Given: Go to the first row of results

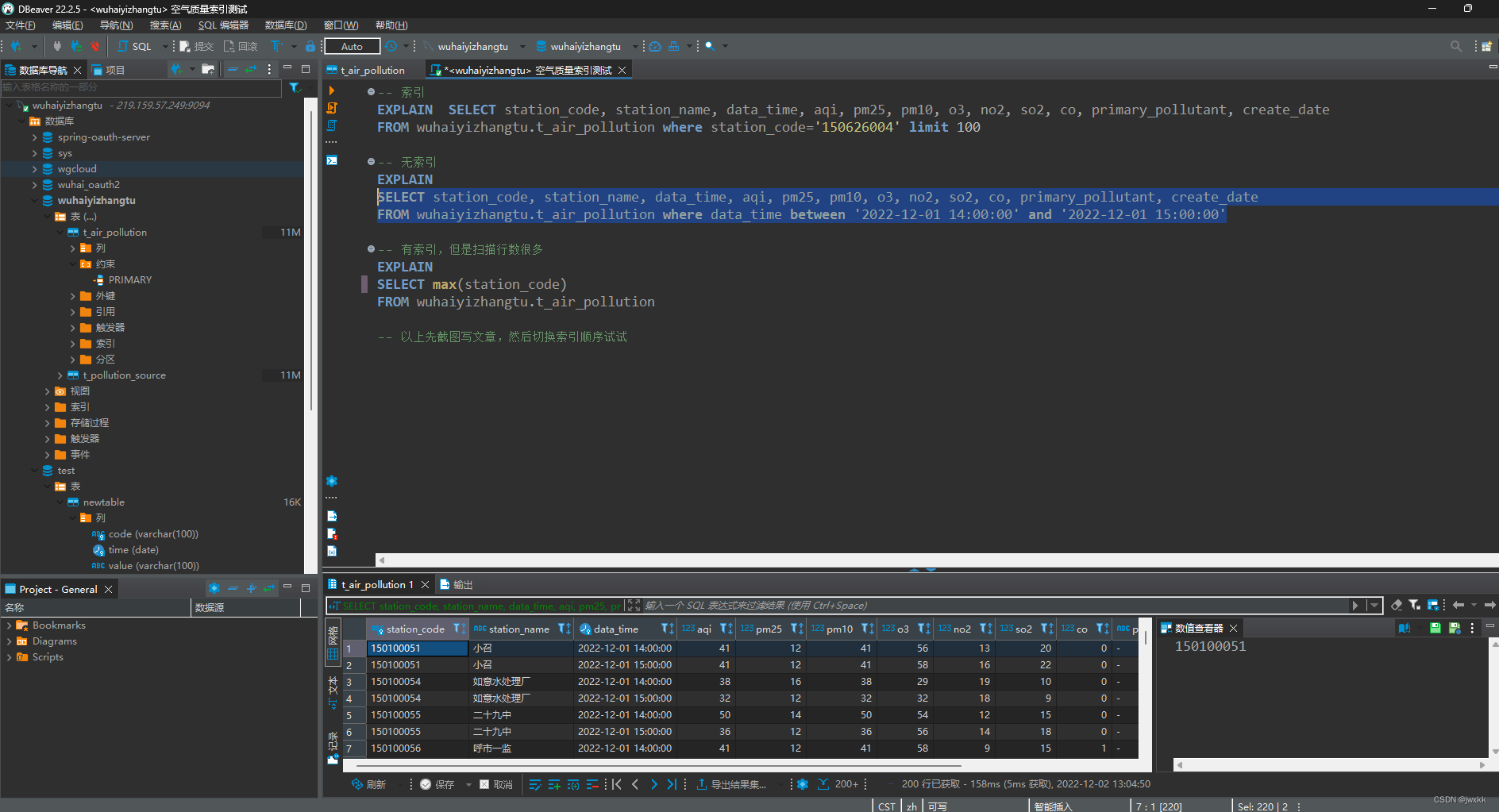Looking at the screenshot, I should click(617, 784).
